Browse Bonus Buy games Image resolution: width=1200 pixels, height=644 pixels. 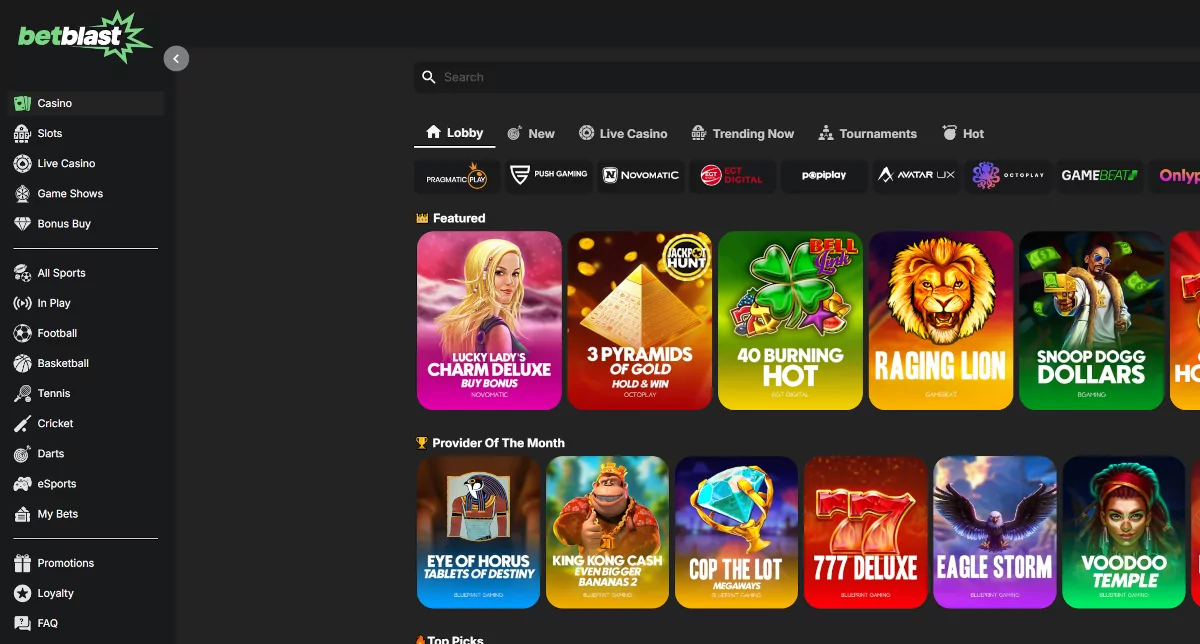coord(66,223)
